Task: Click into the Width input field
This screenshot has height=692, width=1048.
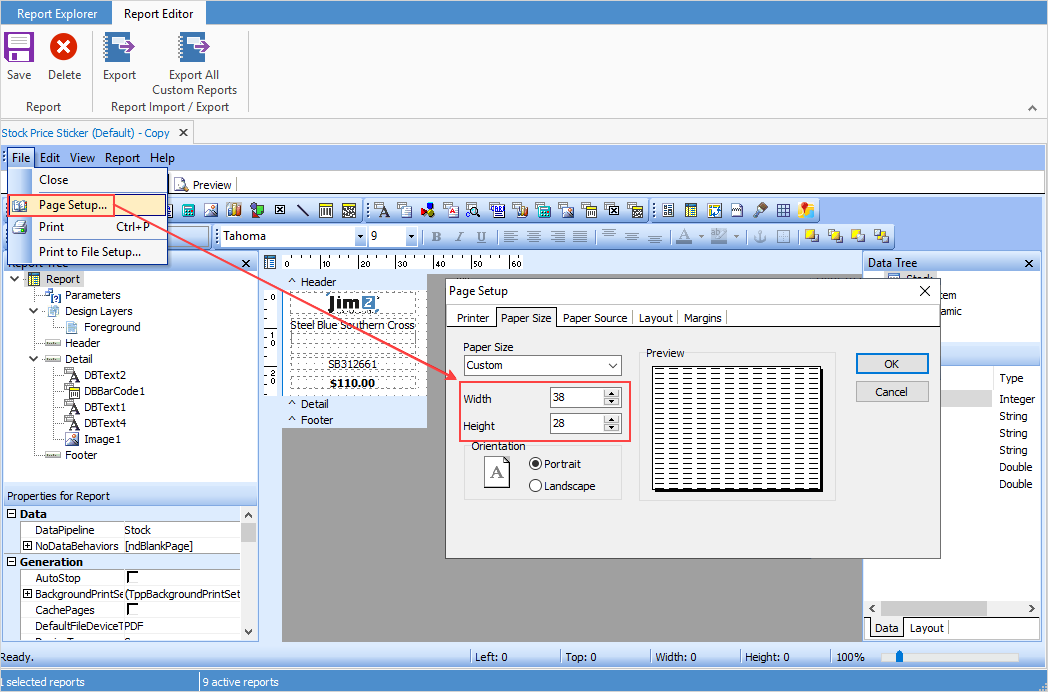Action: [x=576, y=398]
